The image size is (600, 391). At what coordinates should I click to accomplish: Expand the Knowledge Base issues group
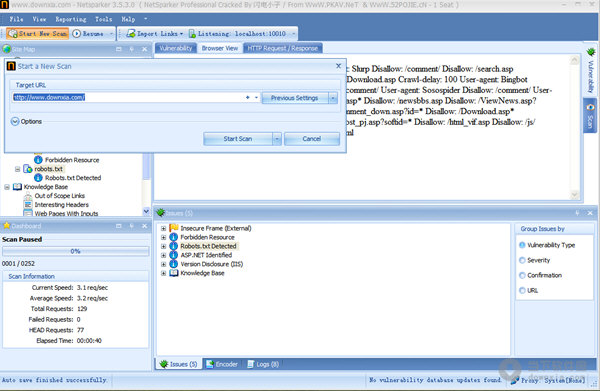click(x=163, y=273)
